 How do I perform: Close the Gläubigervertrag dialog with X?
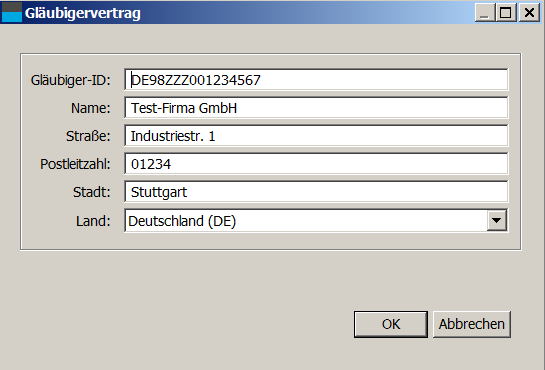[x=529, y=13]
